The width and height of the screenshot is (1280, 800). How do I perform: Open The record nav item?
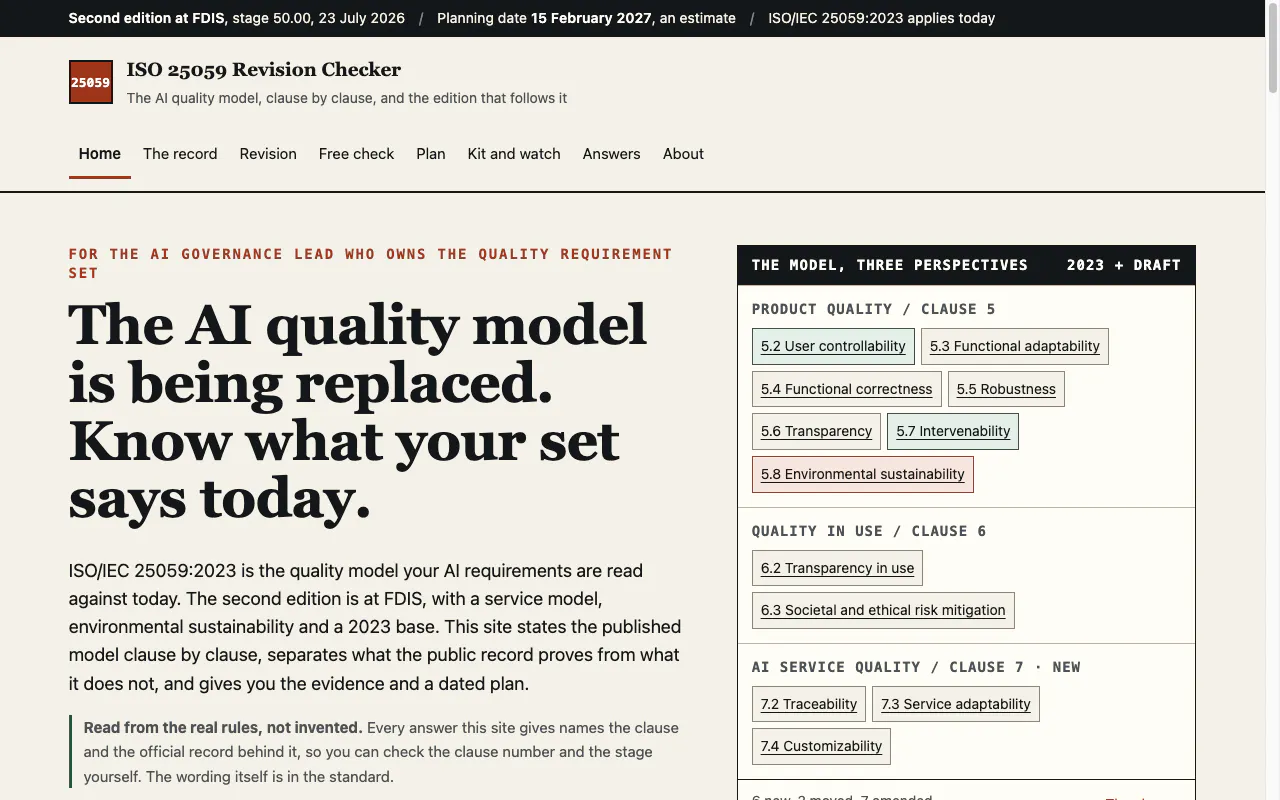(x=180, y=154)
